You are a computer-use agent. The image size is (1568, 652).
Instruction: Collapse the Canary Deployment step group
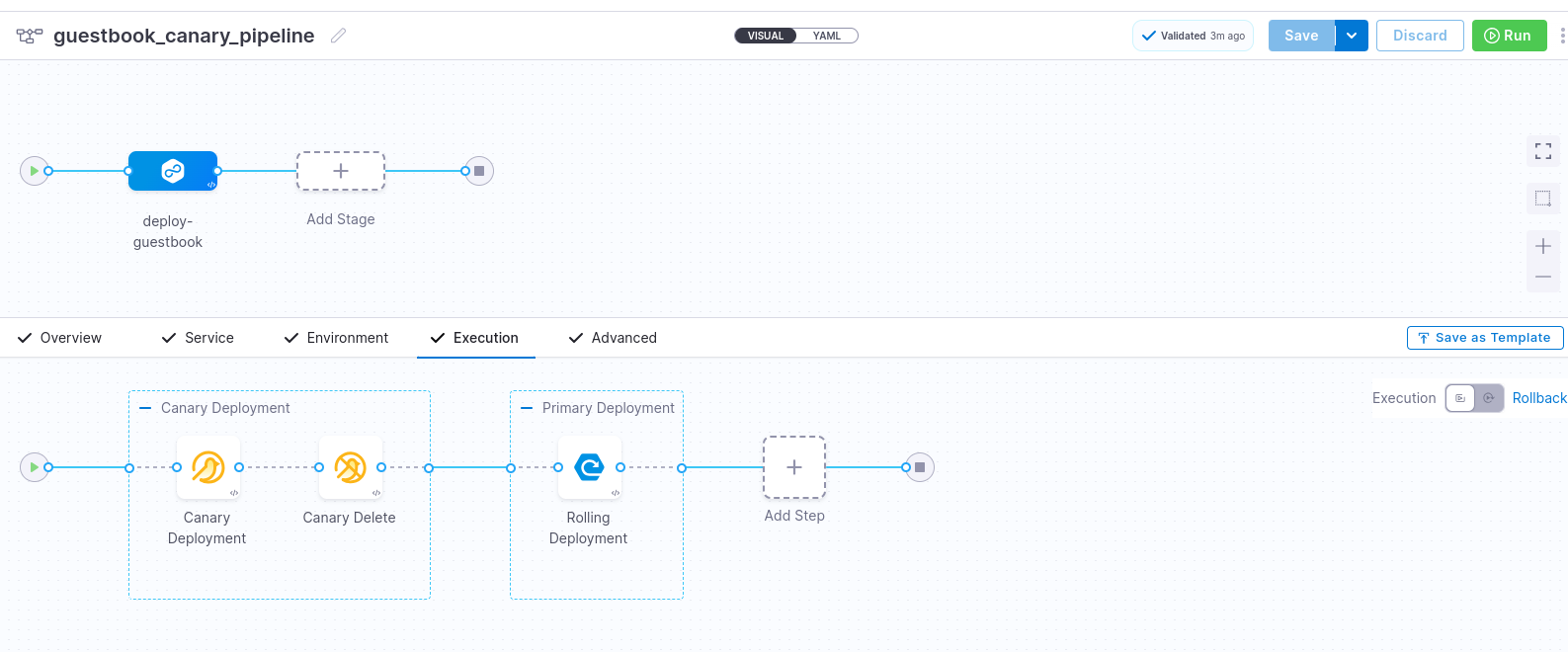(145, 408)
